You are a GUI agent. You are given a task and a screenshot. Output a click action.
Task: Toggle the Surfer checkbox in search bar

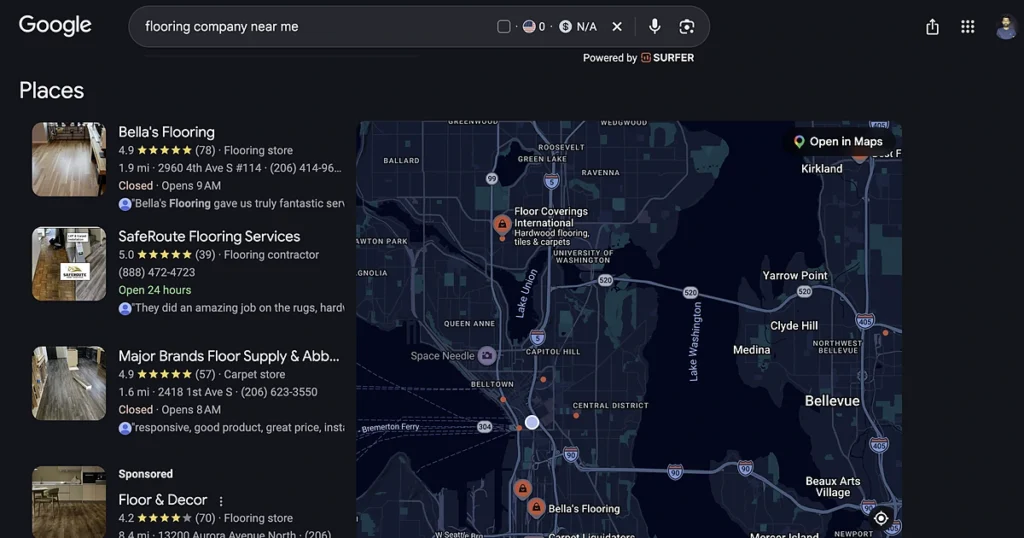(x=504, y=27)
